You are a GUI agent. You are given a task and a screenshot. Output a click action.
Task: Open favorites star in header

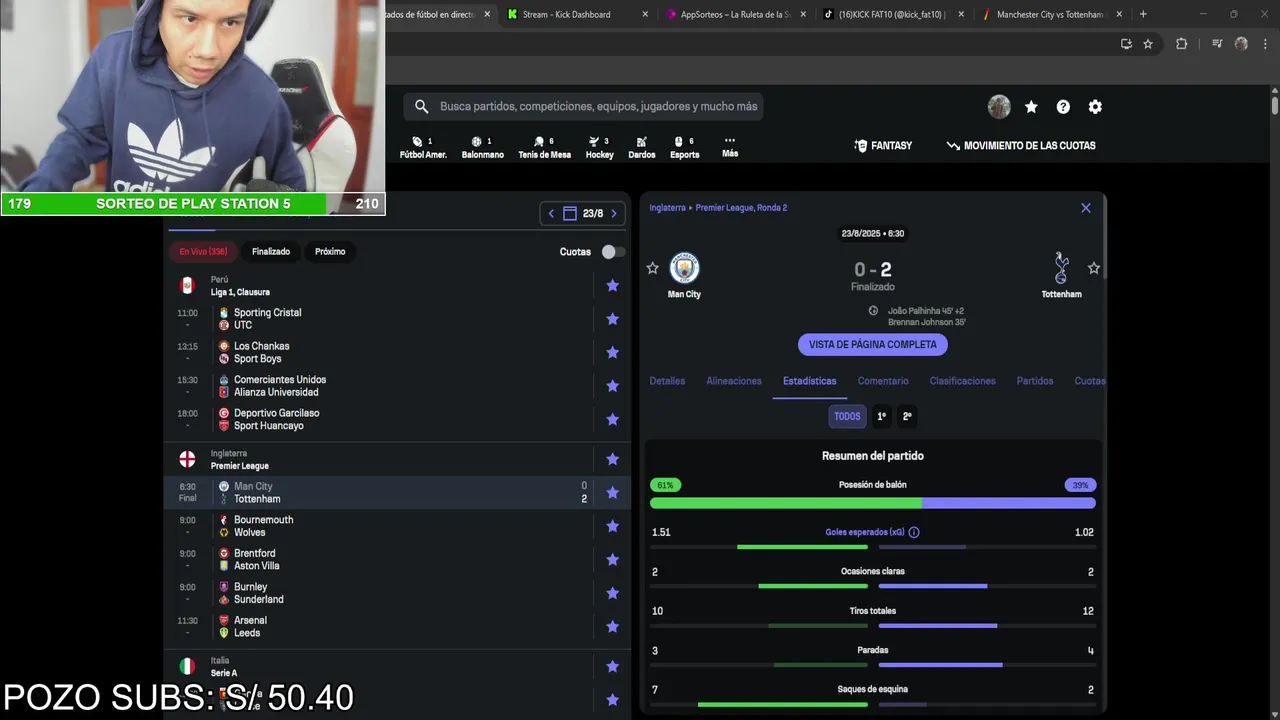(1031, 107)
